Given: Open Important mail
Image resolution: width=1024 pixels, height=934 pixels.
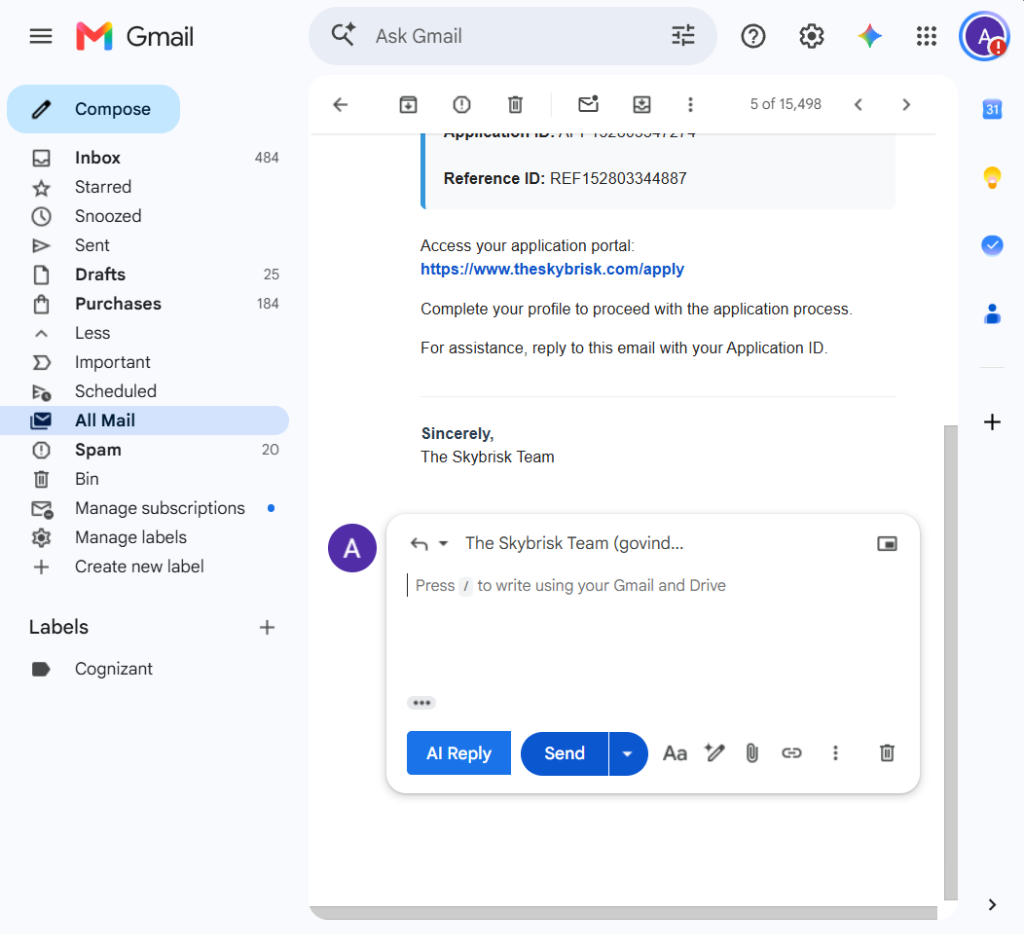Looking at the screenshot, I should pos(144,362).
